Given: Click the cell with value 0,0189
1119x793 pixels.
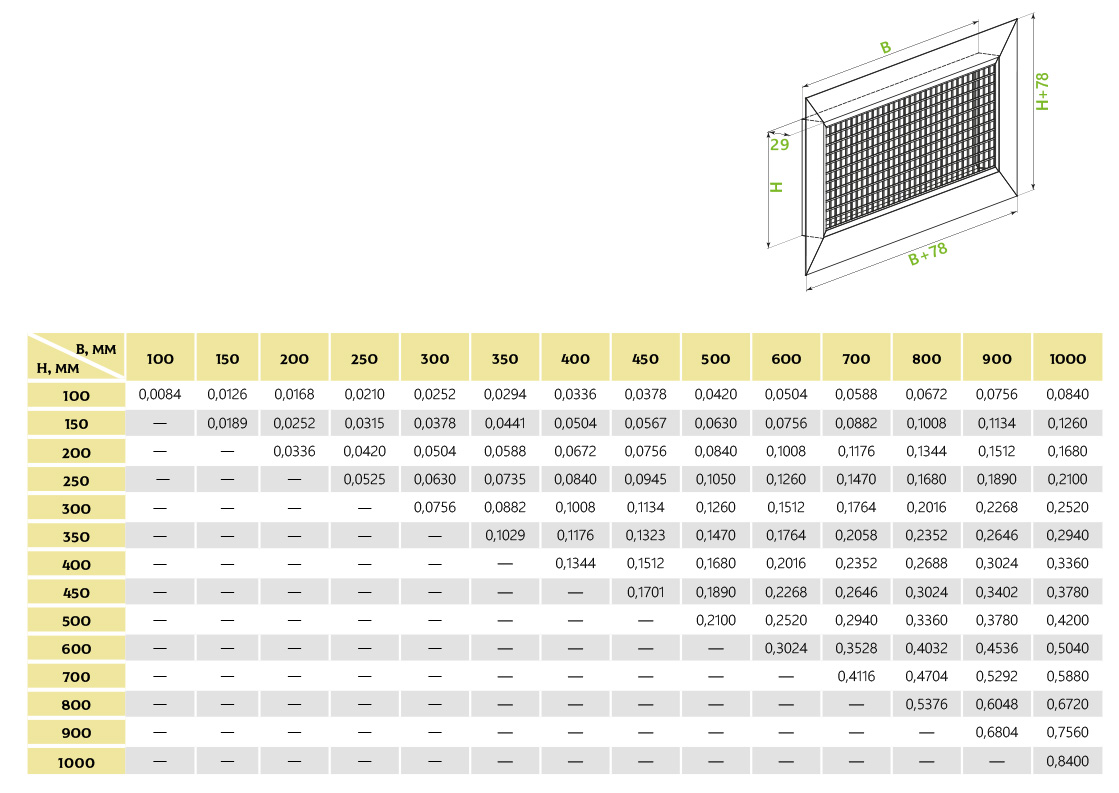Looking at the screenshot, I should click(x=227, y=423).
